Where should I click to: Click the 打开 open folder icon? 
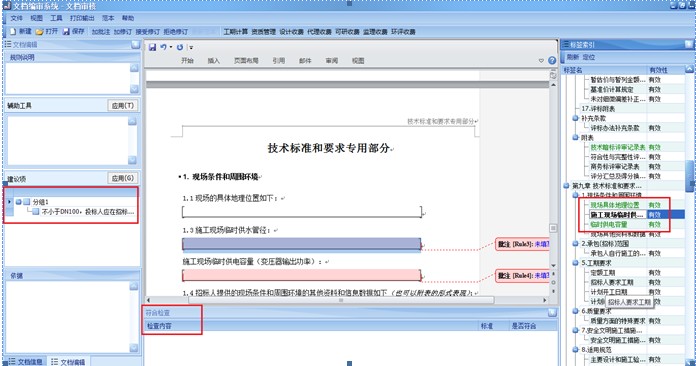[x=40, y=31]
